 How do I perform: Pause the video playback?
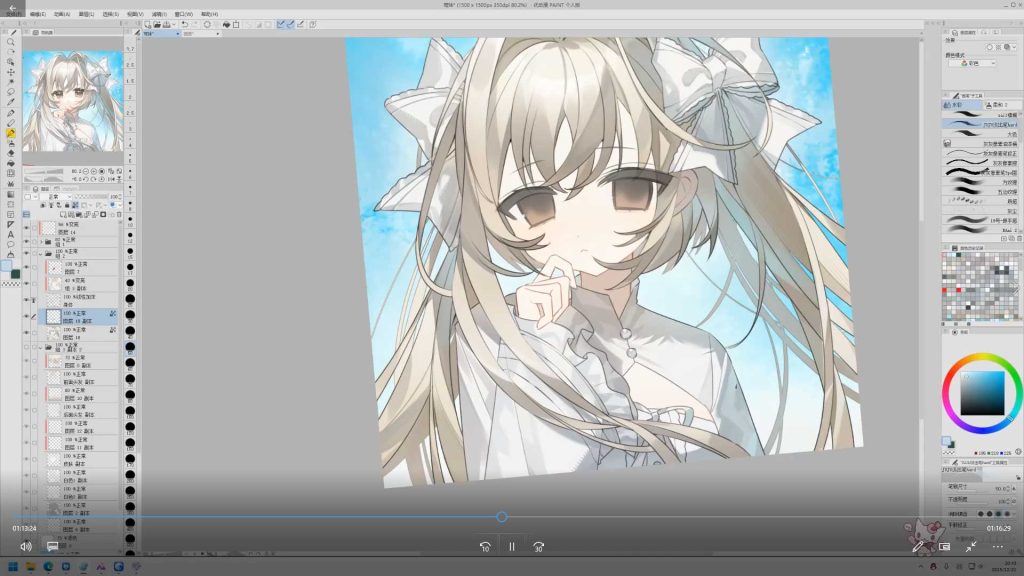click(x=511, y=547)
